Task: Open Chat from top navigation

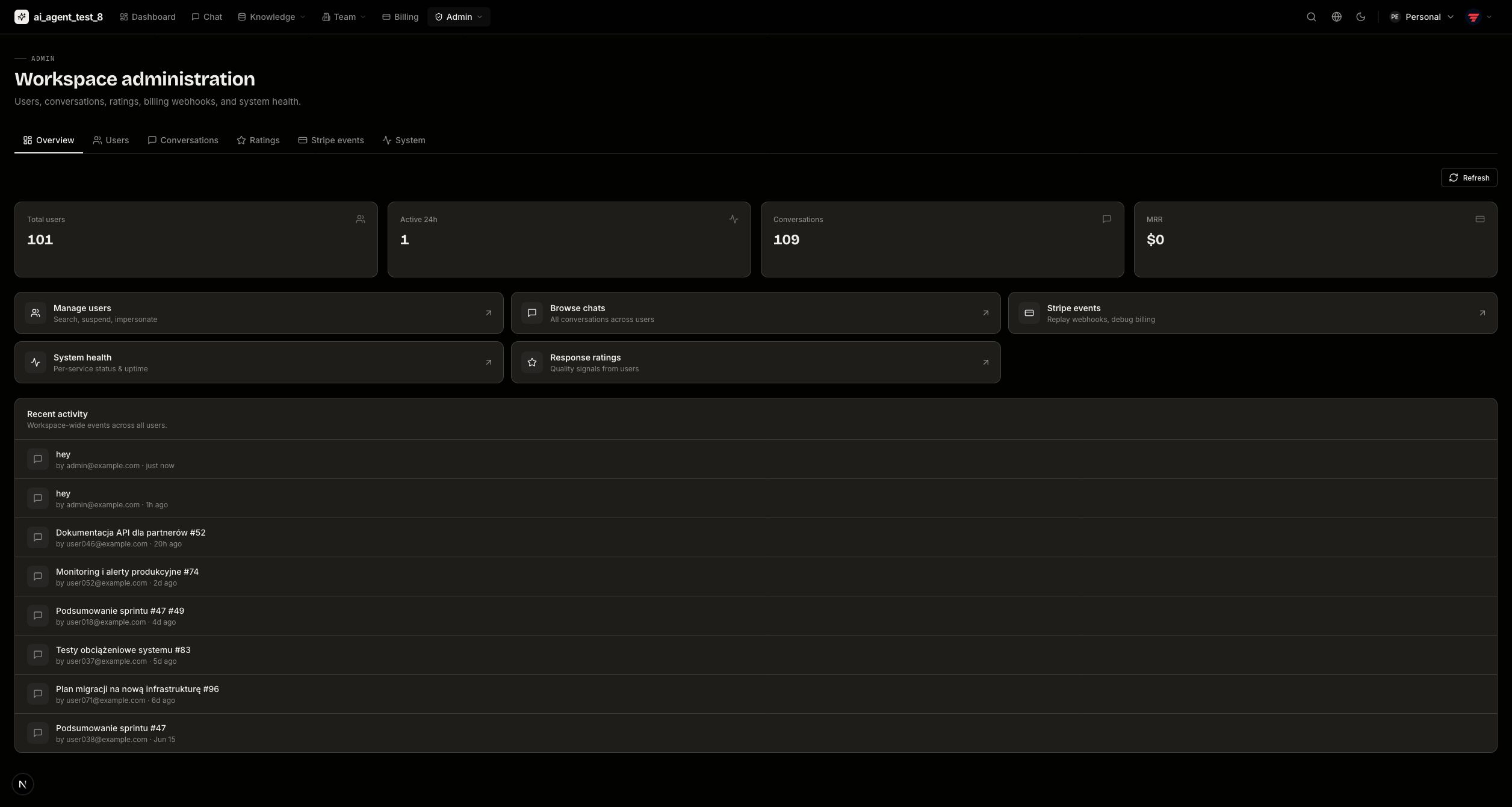Action: [x=206, y=17]
